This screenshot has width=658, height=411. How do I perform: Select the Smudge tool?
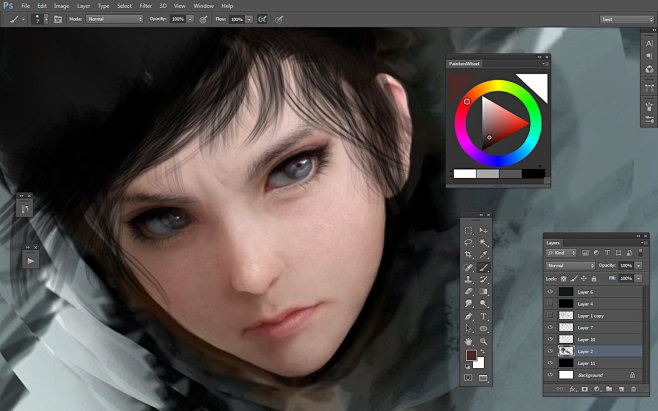pyautogui.click(x=469, y=304)
